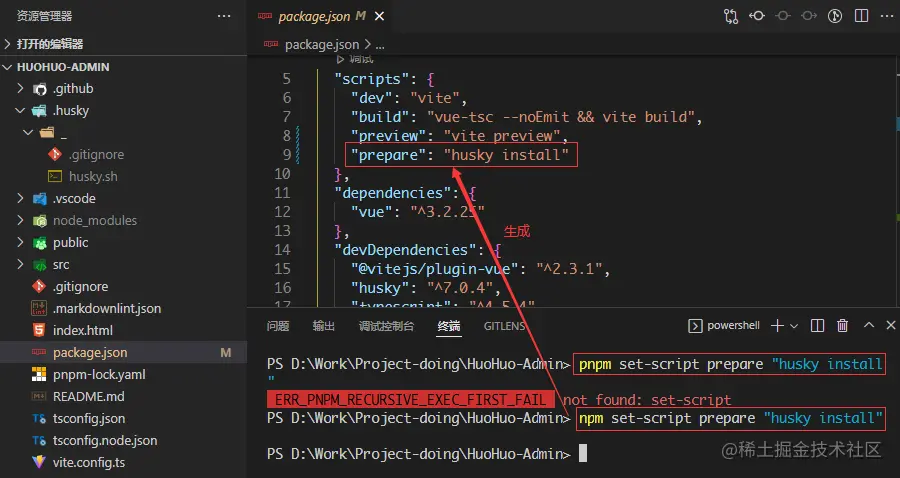Open .markdownlint.json file
The width and height of the screenshot is (900, 478).
[107, 308]
